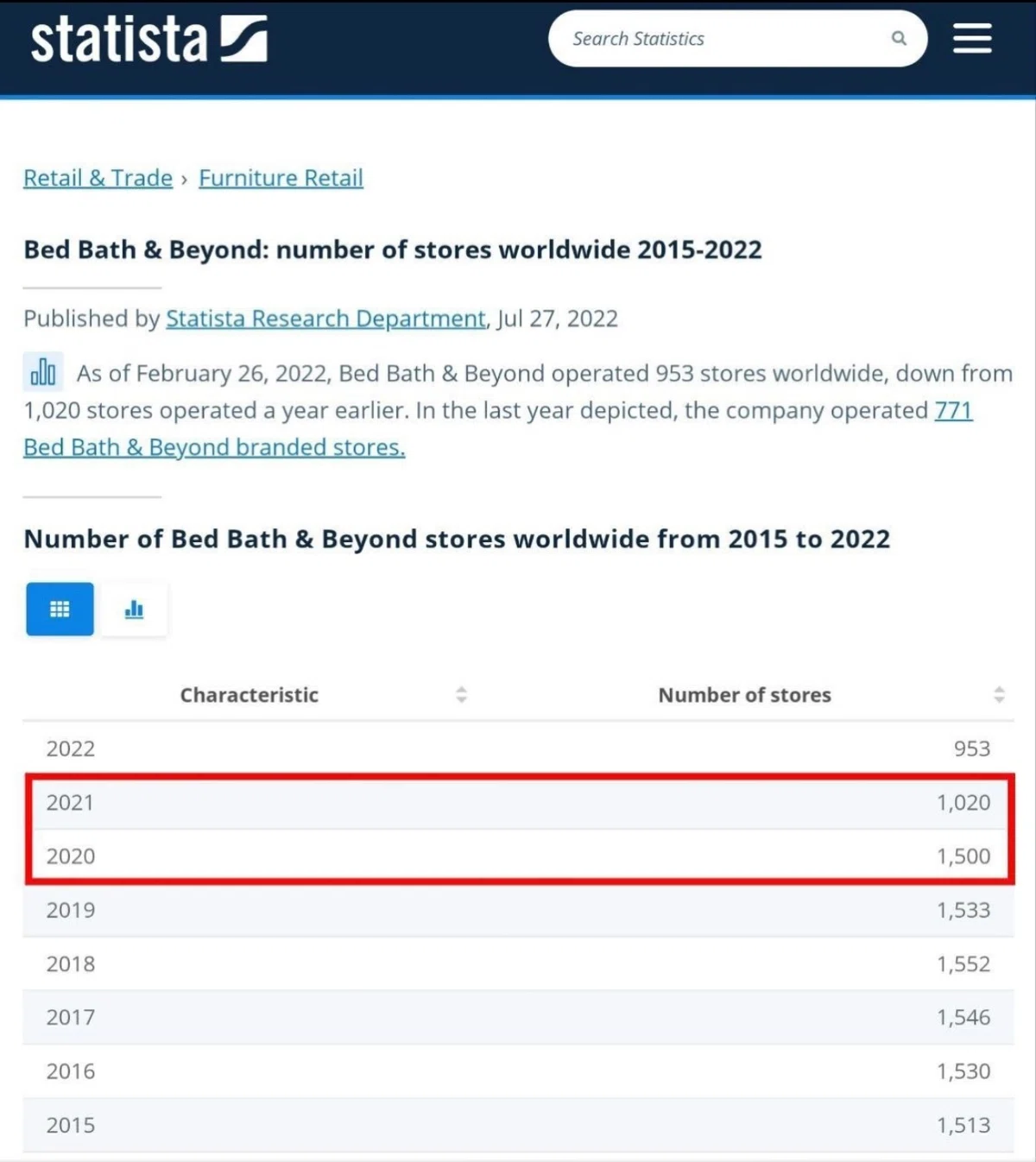This screenshot has height=1162, width=1036.
Task: Select the 2016 row label
Action: 71,1071
